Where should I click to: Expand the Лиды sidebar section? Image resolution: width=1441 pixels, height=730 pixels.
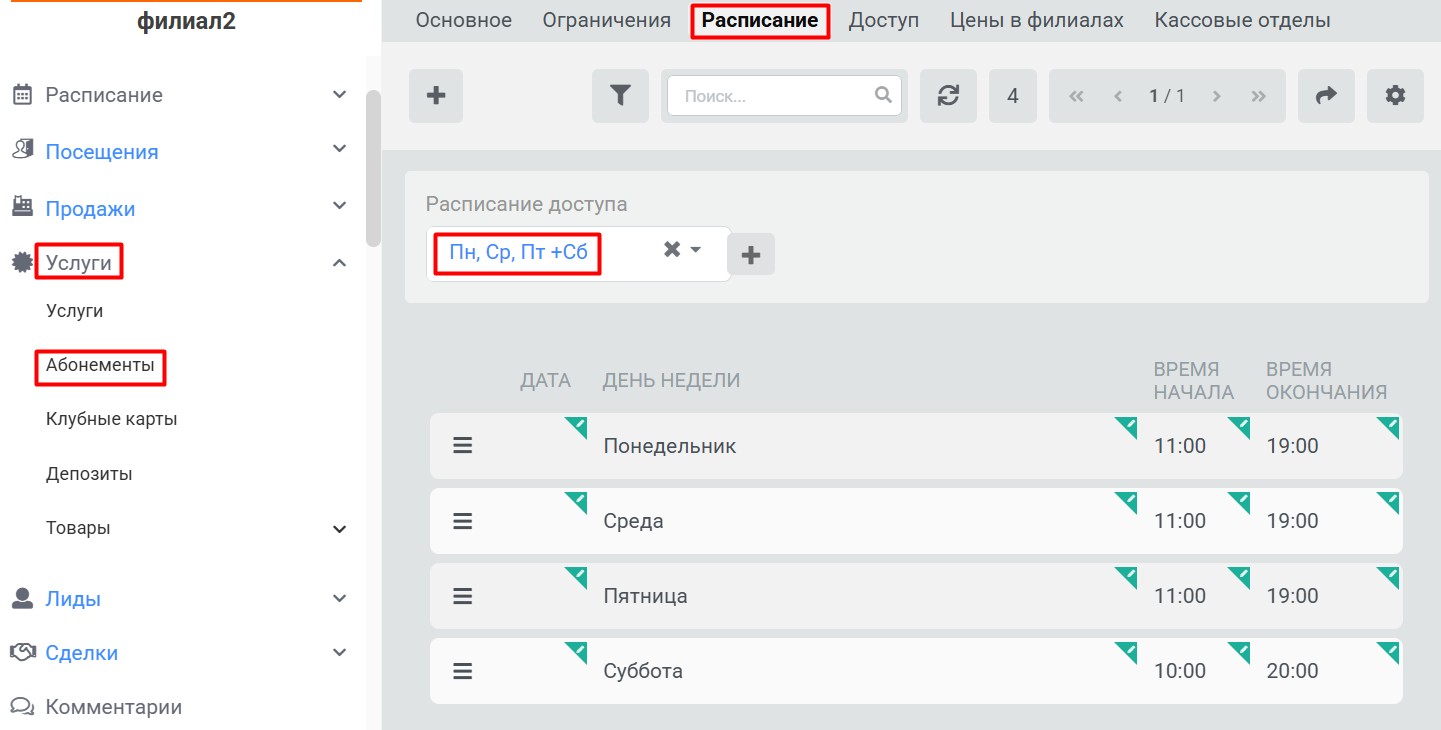pos(340,599)
